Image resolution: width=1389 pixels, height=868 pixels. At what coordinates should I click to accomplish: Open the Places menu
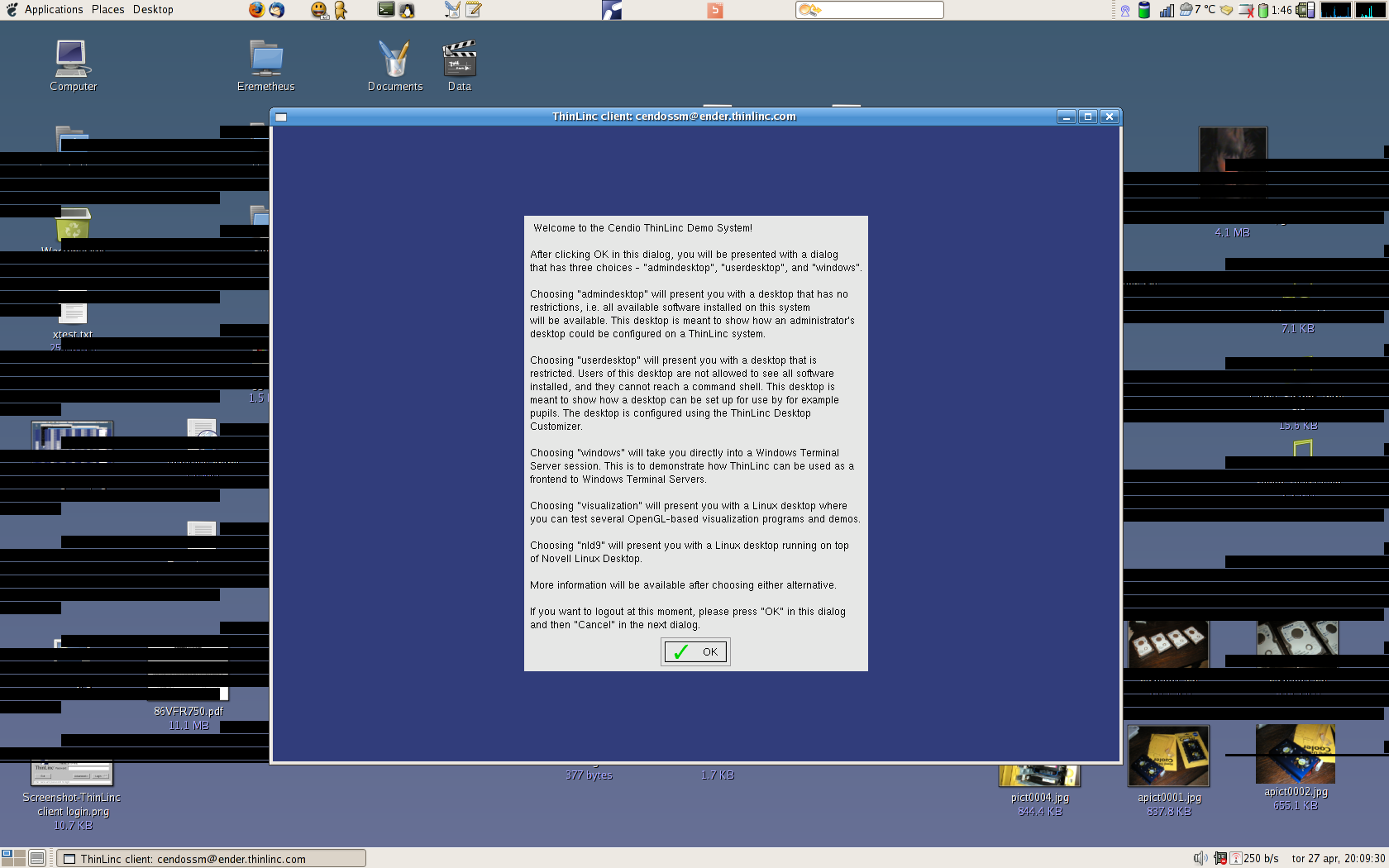(107, 10)
